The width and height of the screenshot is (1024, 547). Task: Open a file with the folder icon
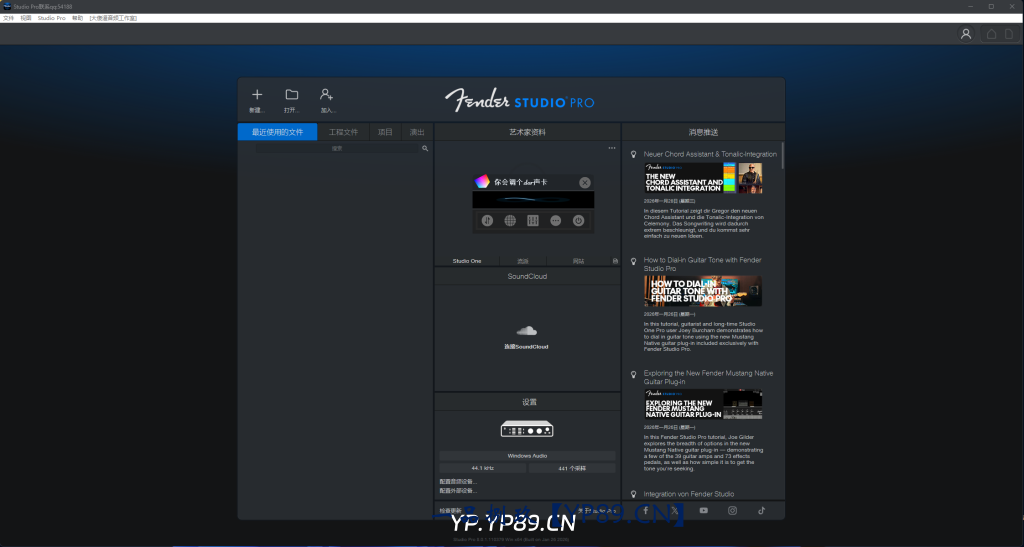pyautogui.click(x=292, y=95)
